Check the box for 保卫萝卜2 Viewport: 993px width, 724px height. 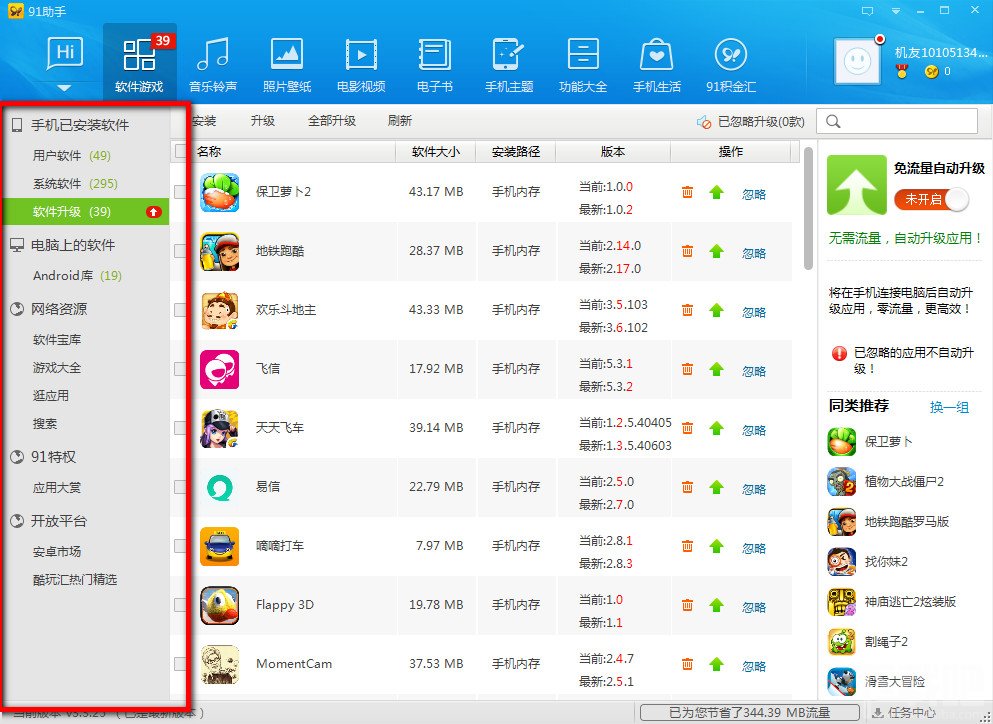coord(180,191)
